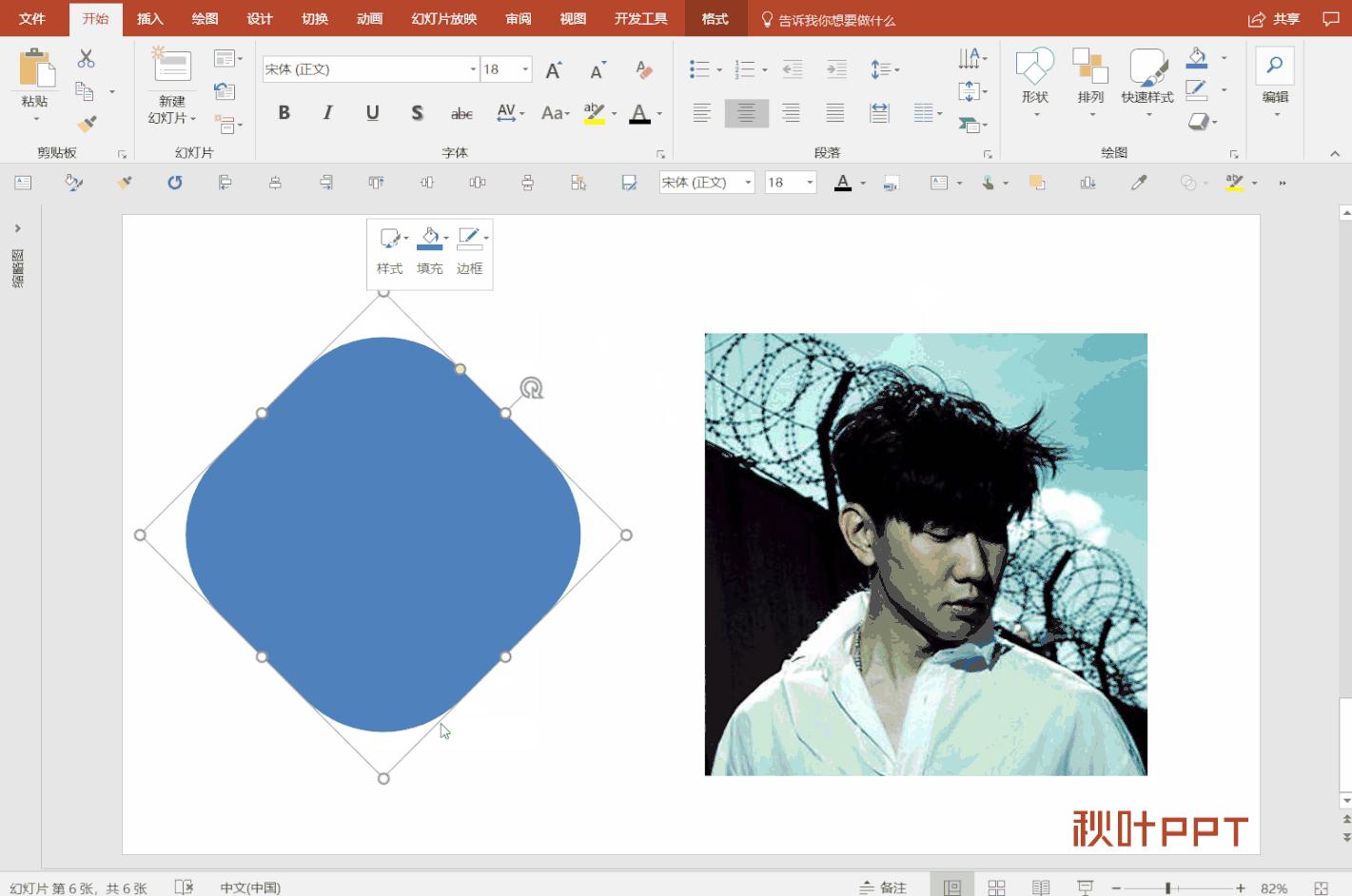Switch to the Design tab

point(260,19)
